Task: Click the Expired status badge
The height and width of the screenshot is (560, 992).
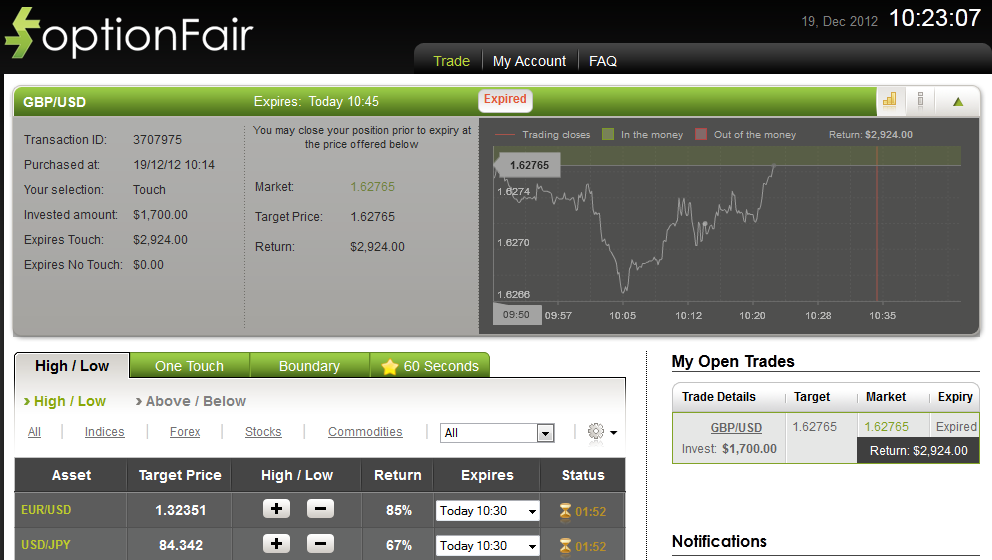Action: point(505,99)
